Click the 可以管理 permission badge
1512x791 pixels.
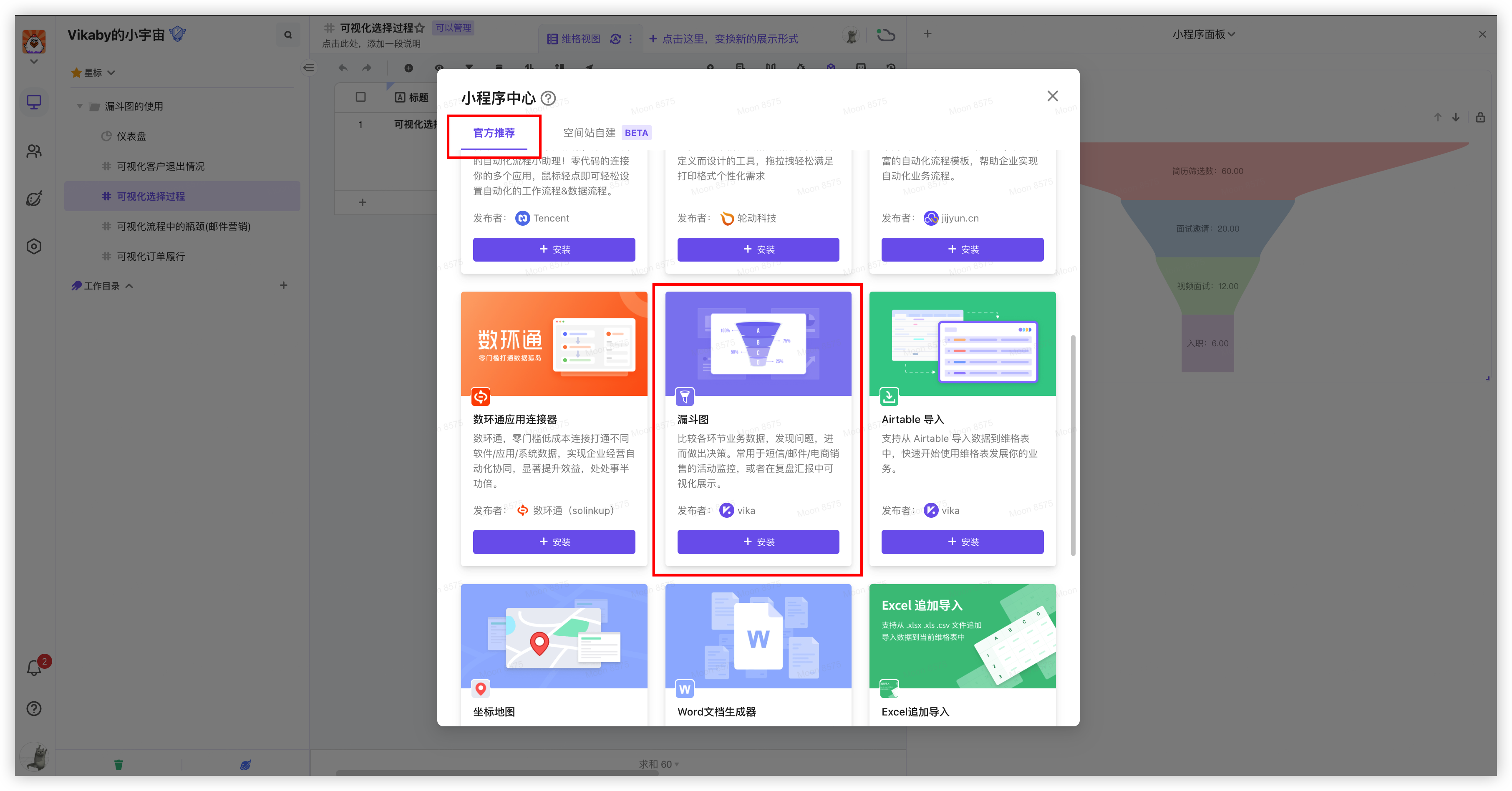point(454,28)
